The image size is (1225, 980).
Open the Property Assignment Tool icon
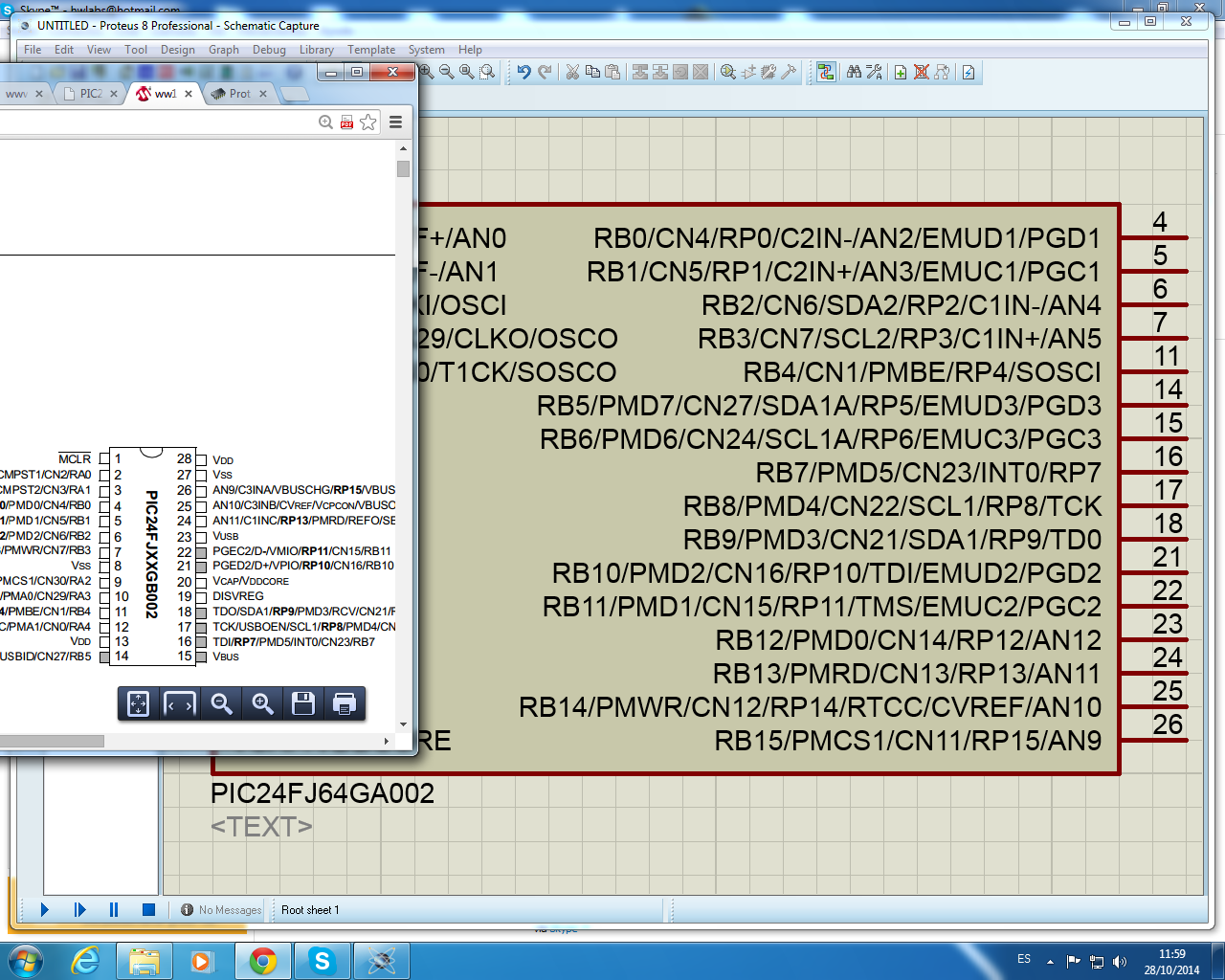tap(874, 72)
